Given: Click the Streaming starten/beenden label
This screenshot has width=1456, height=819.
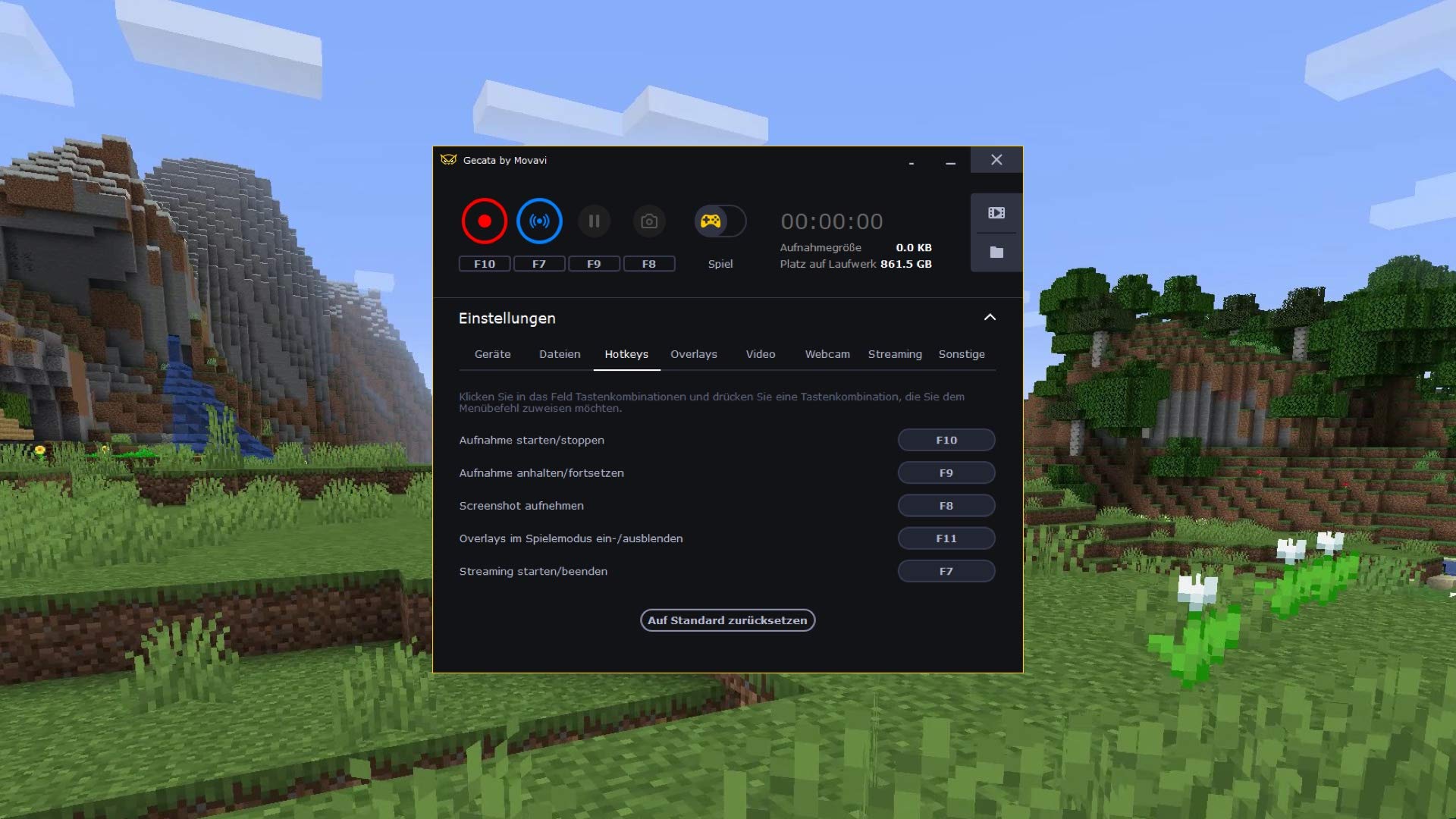Looking at the screenshot, I should click(533, 572).
